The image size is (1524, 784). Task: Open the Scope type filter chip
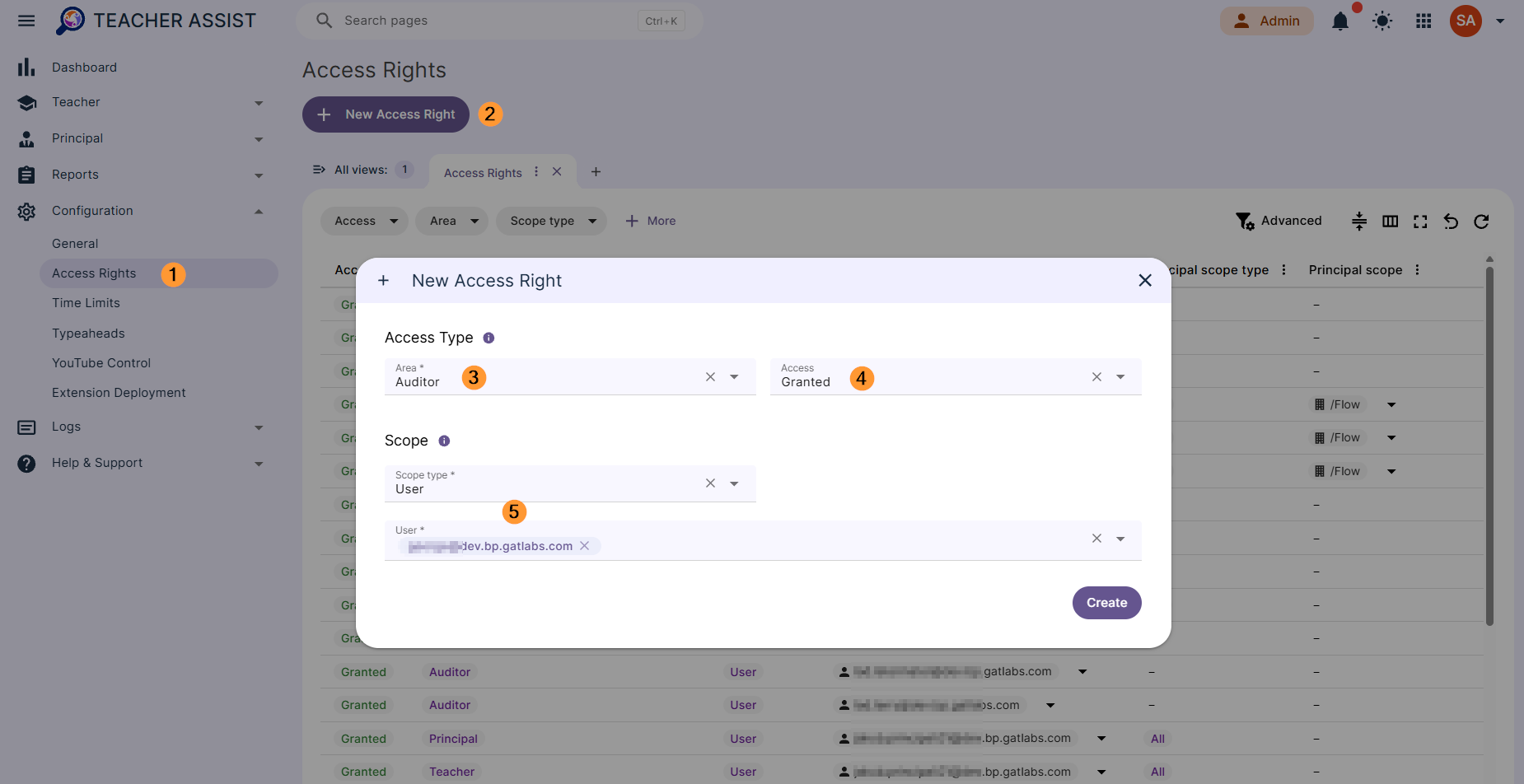click(551, 221)
